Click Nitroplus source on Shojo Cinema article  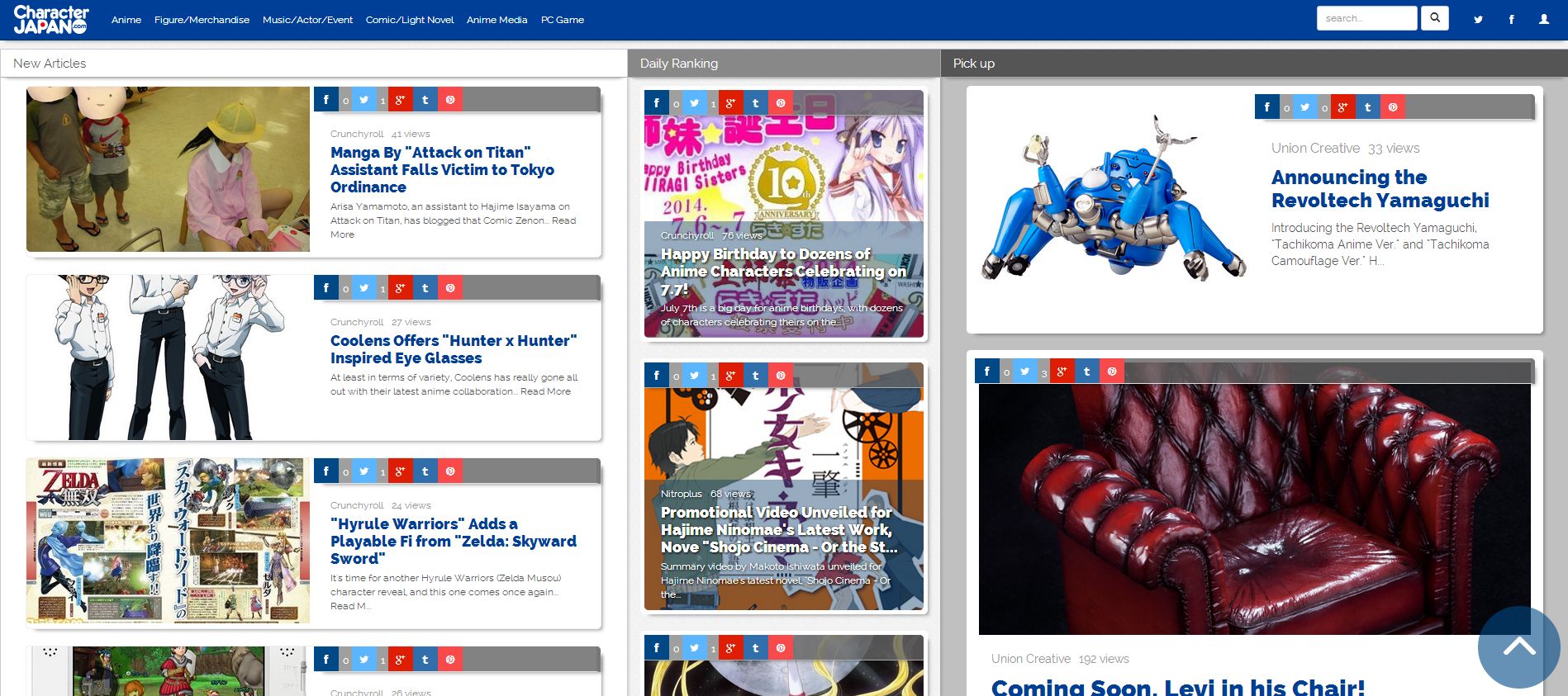(682, 494)
